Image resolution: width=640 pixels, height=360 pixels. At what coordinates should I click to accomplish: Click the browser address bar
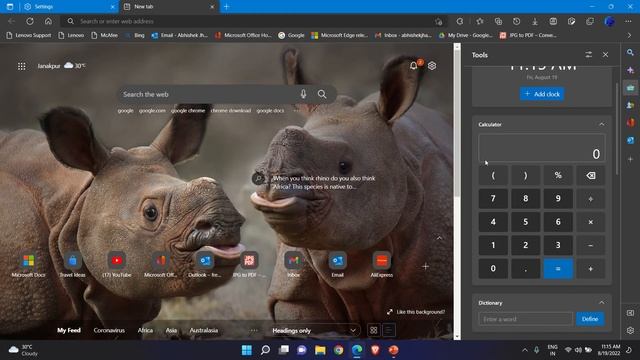pyautogui.click(x=253, y=21)
